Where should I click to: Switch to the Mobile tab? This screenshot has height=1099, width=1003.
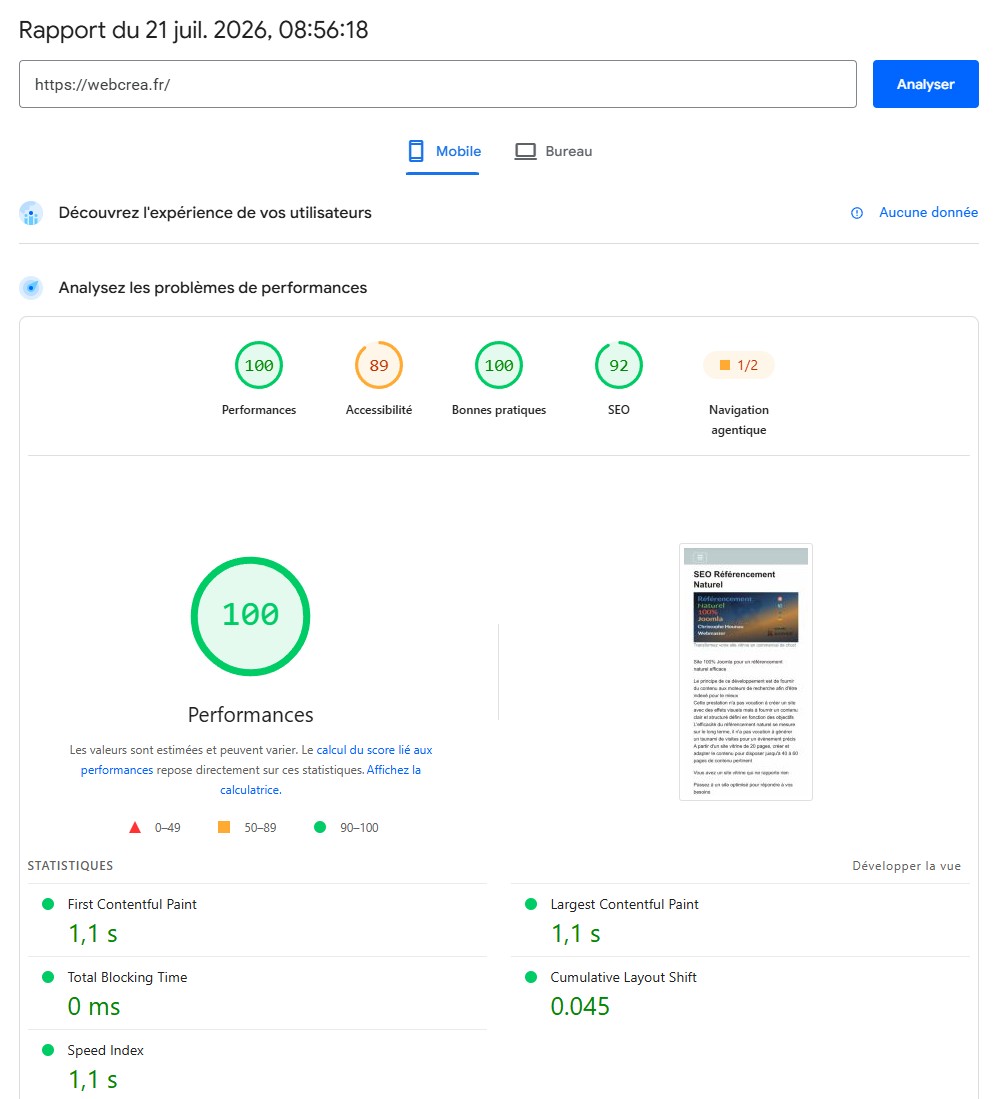coord(443,151)
